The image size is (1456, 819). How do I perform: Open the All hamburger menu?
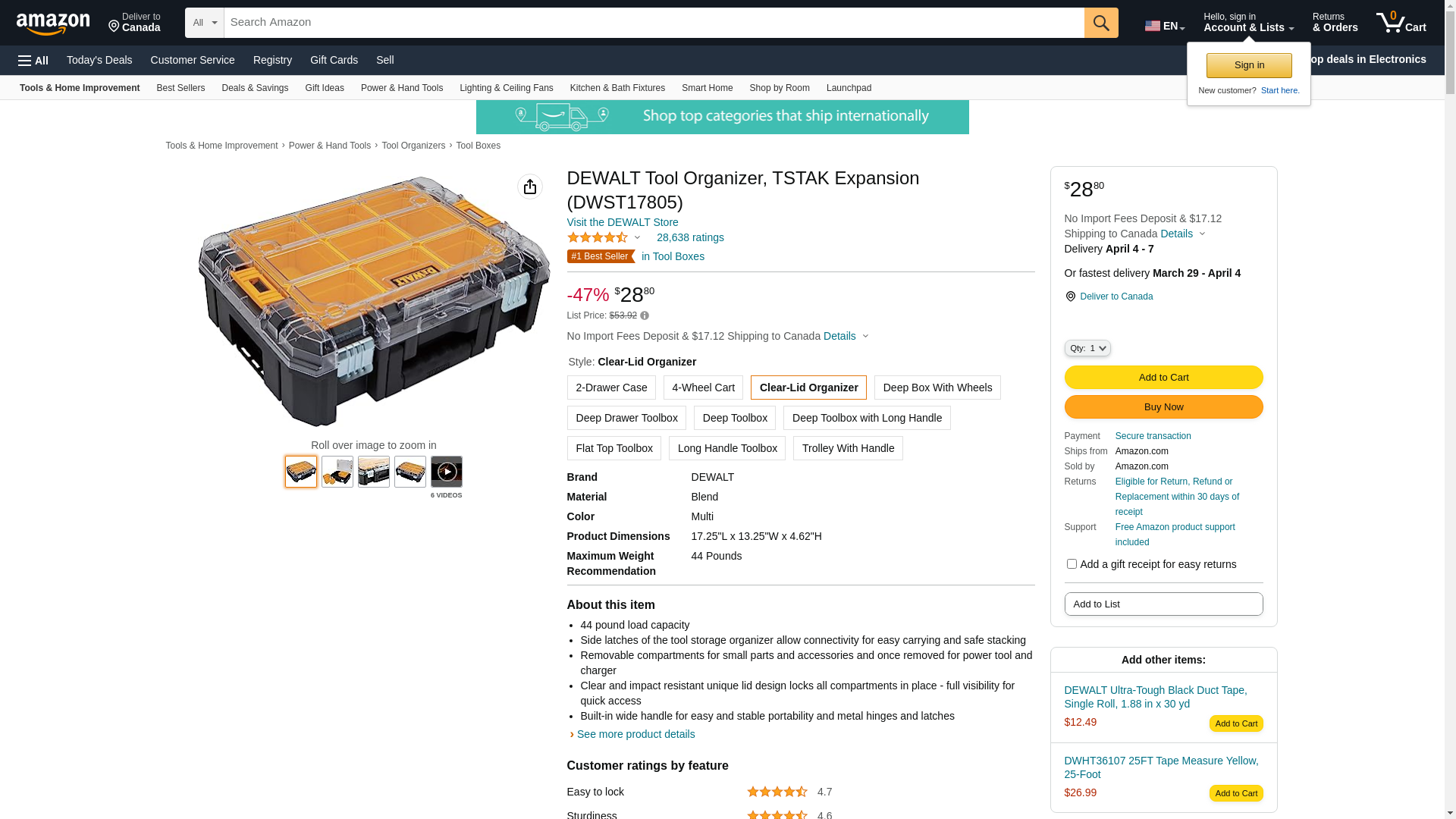pyautogui.click(x=33, y=61)
